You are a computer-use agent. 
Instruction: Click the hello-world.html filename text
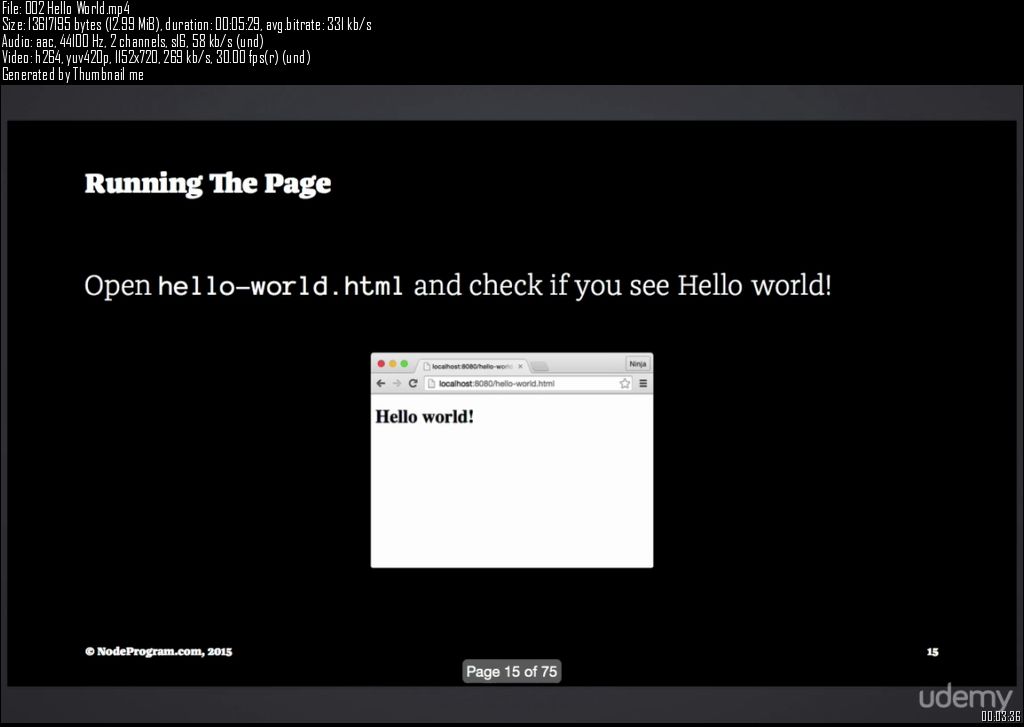[281, 286]
